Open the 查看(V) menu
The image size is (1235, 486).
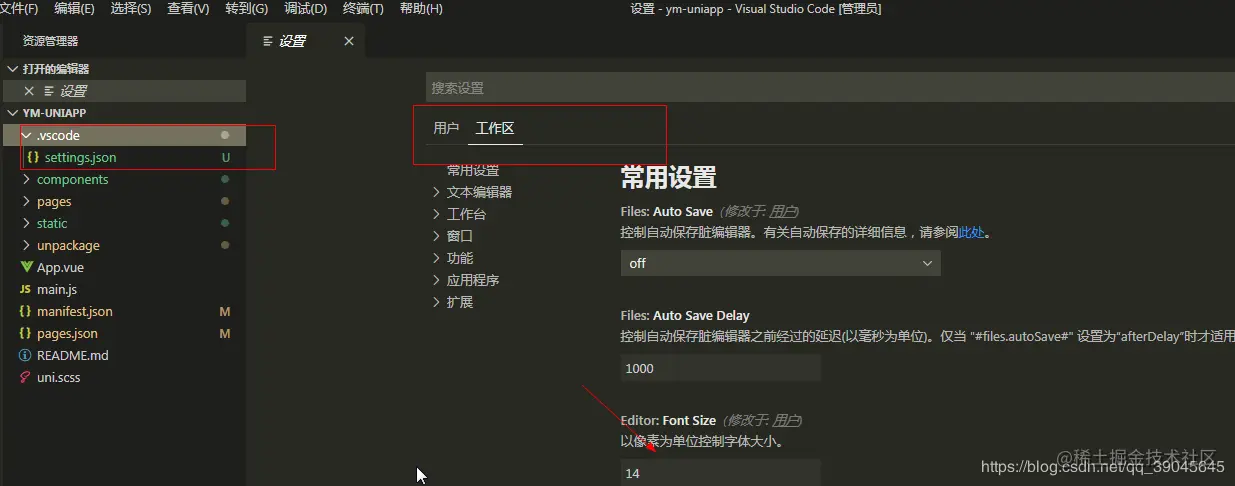pos(188,9)
